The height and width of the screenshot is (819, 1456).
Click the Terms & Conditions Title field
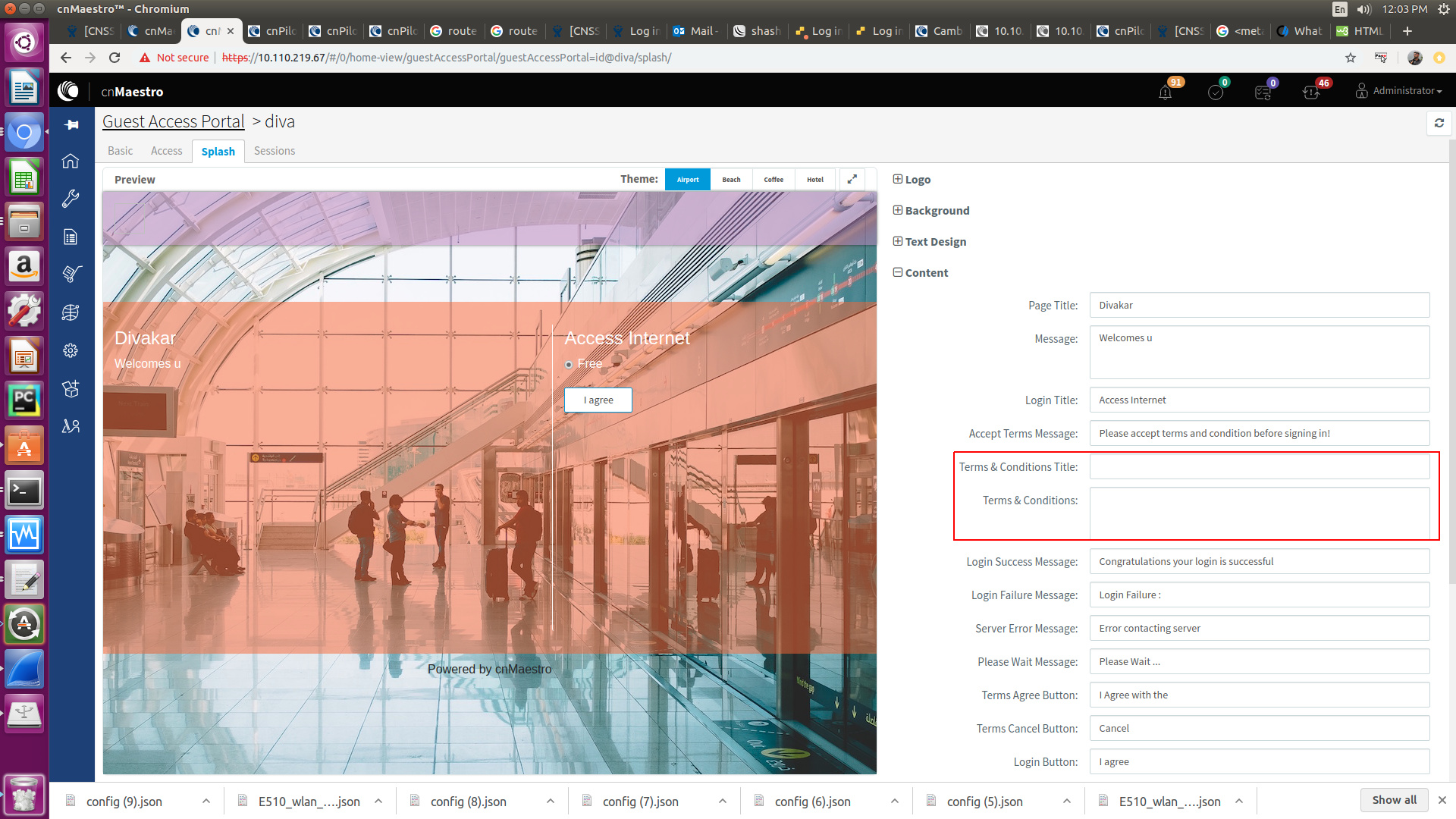coord(1259,467)
